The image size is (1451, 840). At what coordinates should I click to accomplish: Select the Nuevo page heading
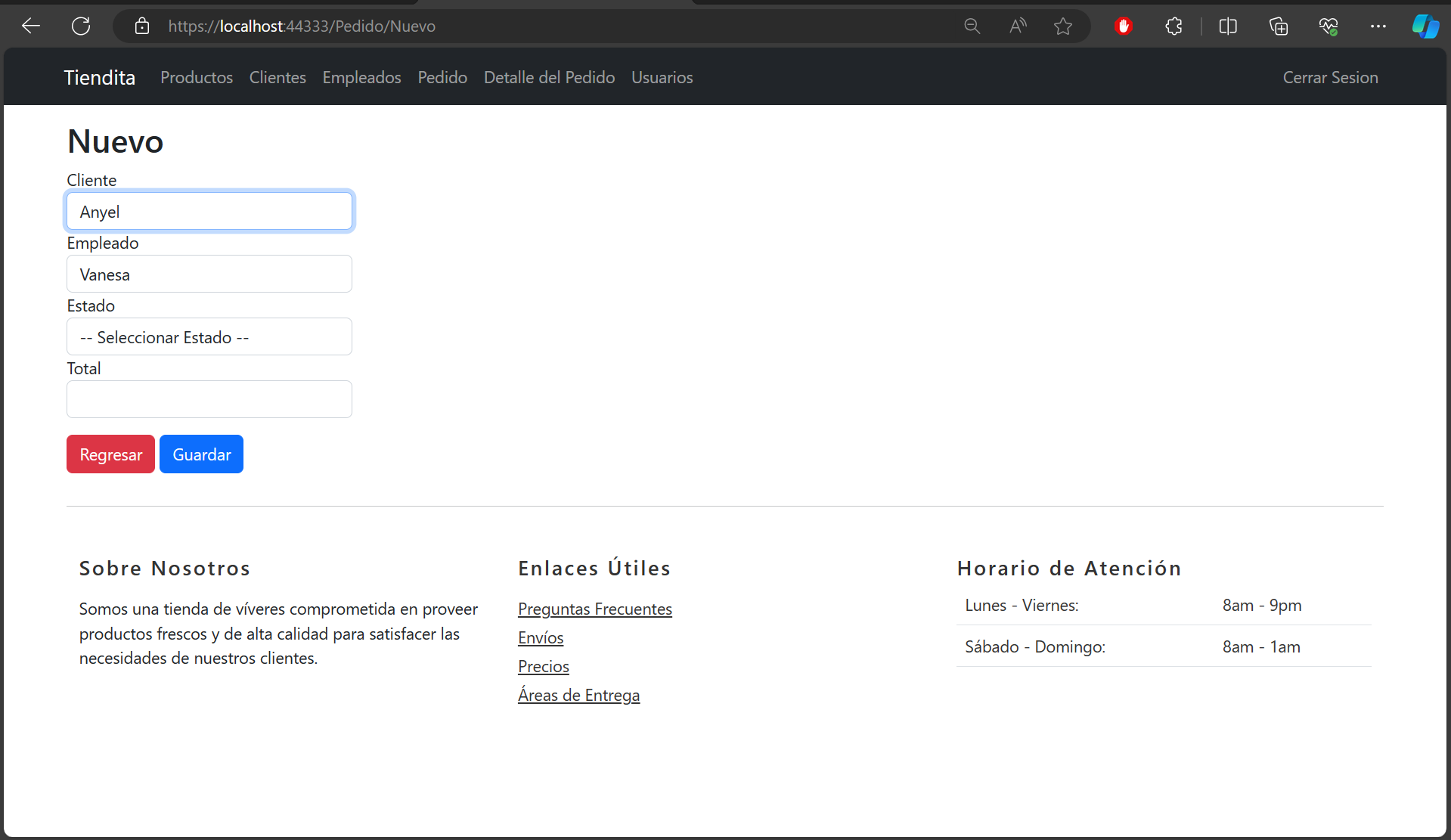[x=115, y=141]
